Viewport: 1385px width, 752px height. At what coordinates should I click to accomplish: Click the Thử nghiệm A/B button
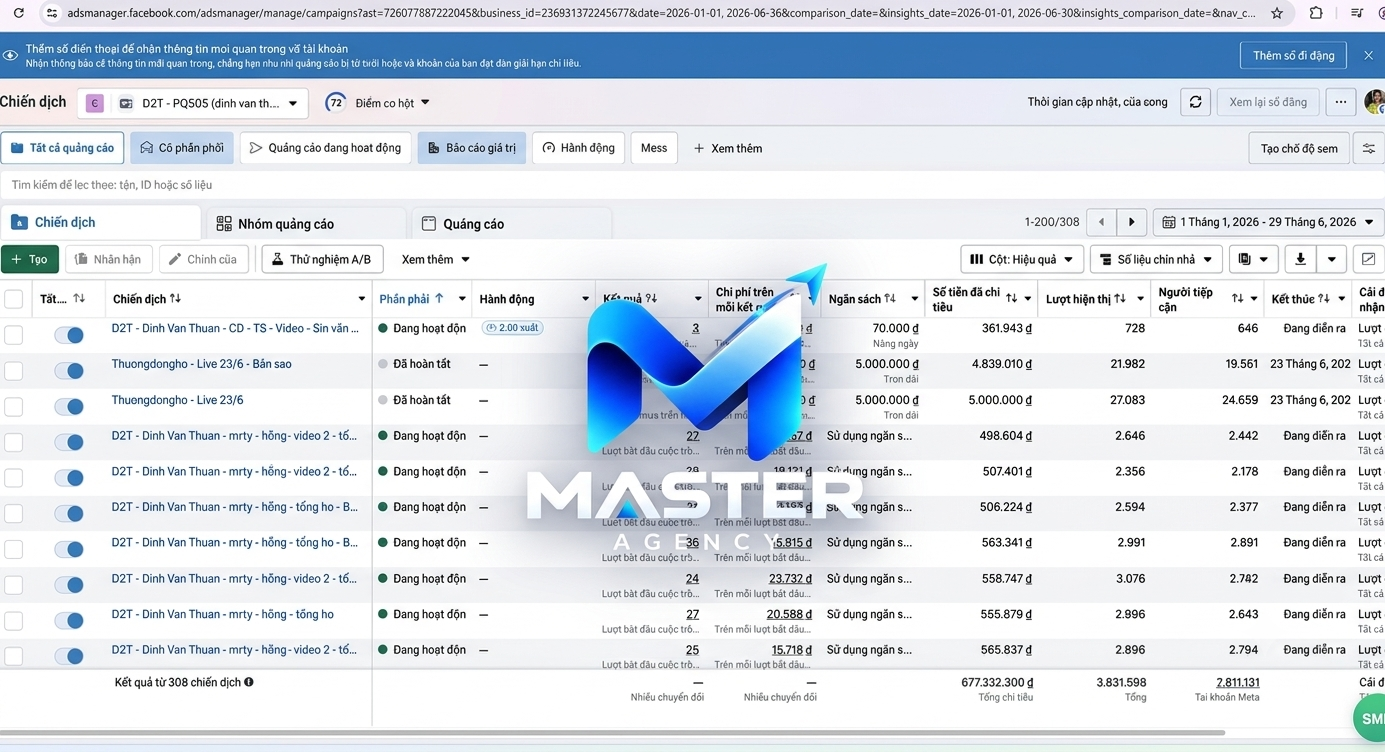[322, 259]
